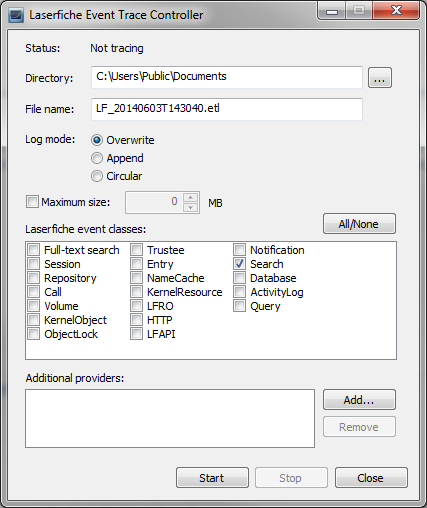Check the HTTP event class
Viewport: 427px width, 508px height.
coord(136,319)
